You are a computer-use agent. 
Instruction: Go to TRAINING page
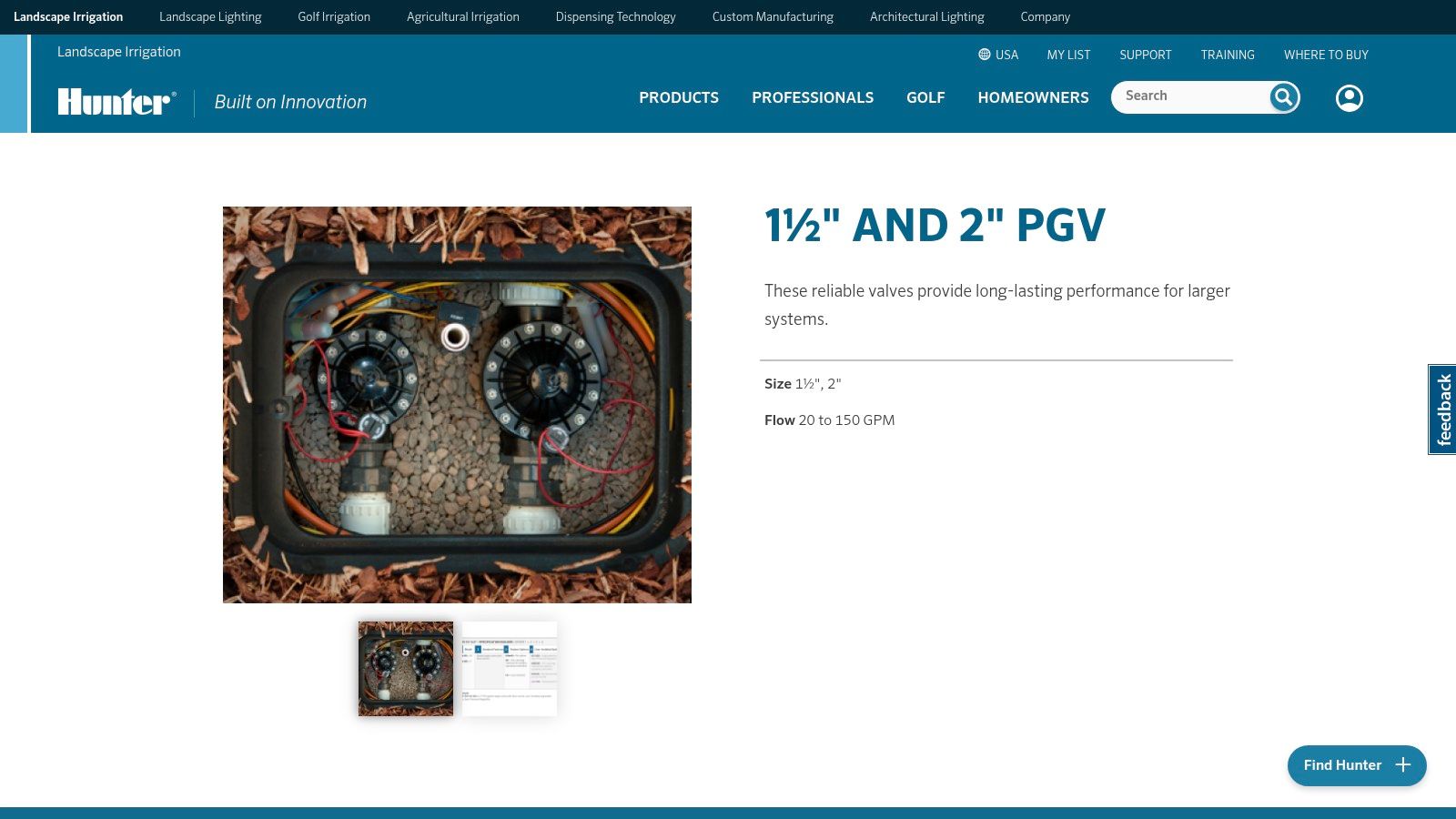point(1228,55)
